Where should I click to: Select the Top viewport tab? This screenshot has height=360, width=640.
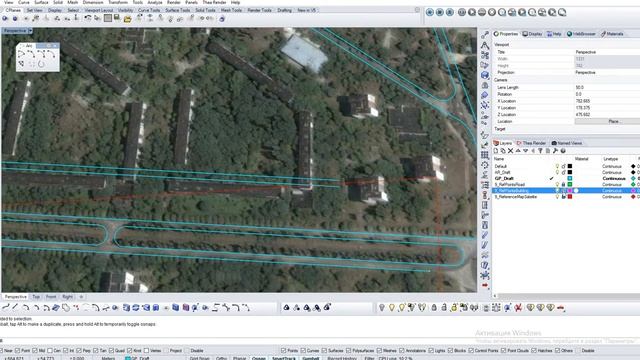coord(36,297)
